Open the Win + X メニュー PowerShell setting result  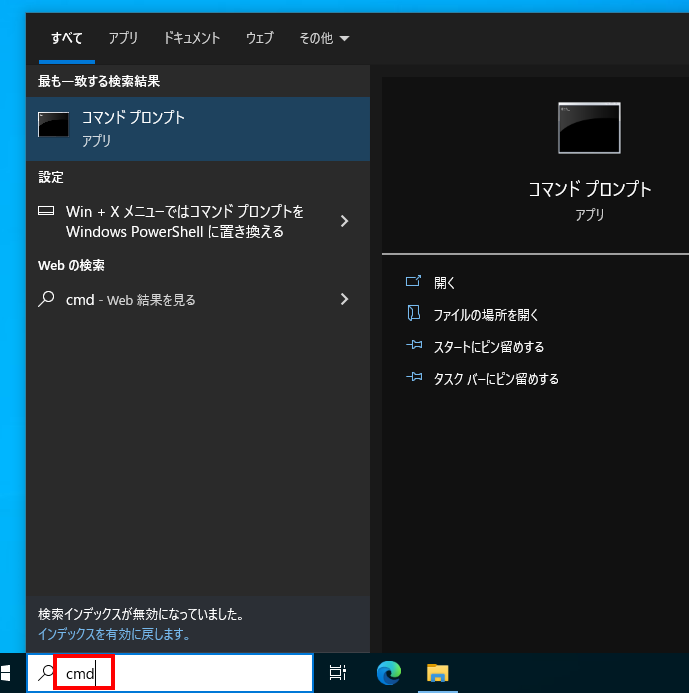pos(198,221)
